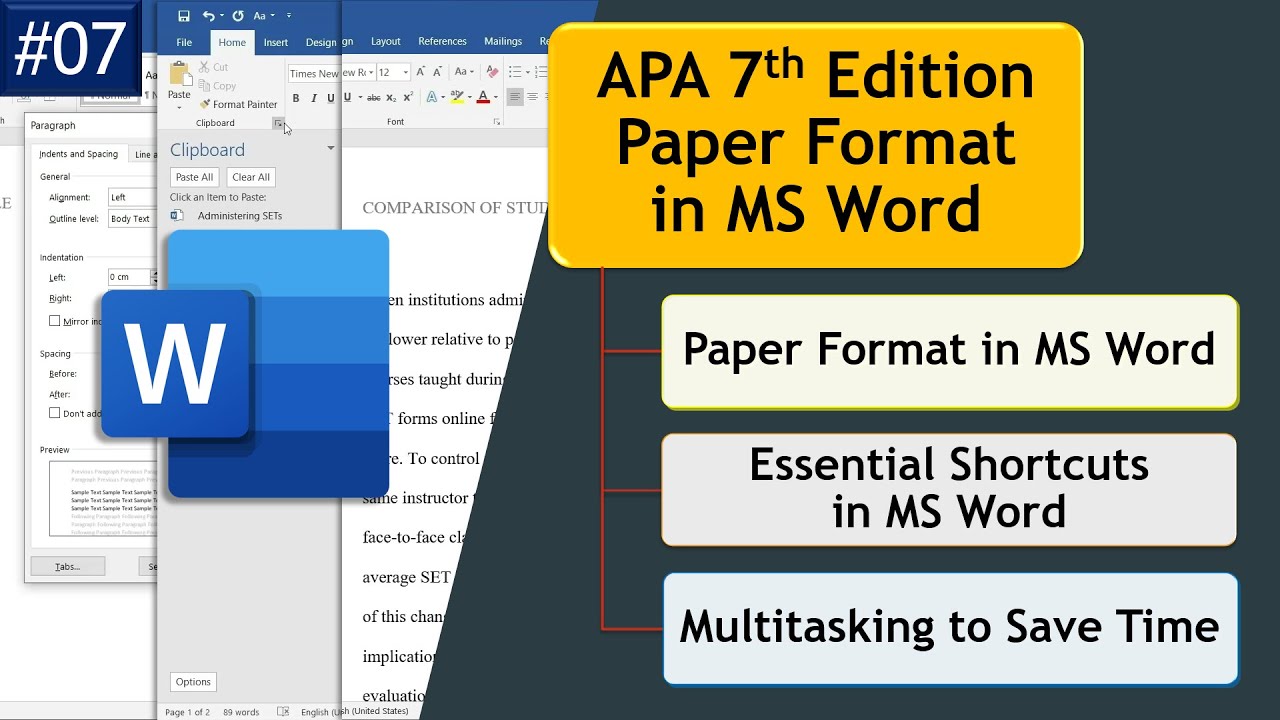Click the Clear All button
This screenshot has width=1280, height=720.
pos(251,177)
